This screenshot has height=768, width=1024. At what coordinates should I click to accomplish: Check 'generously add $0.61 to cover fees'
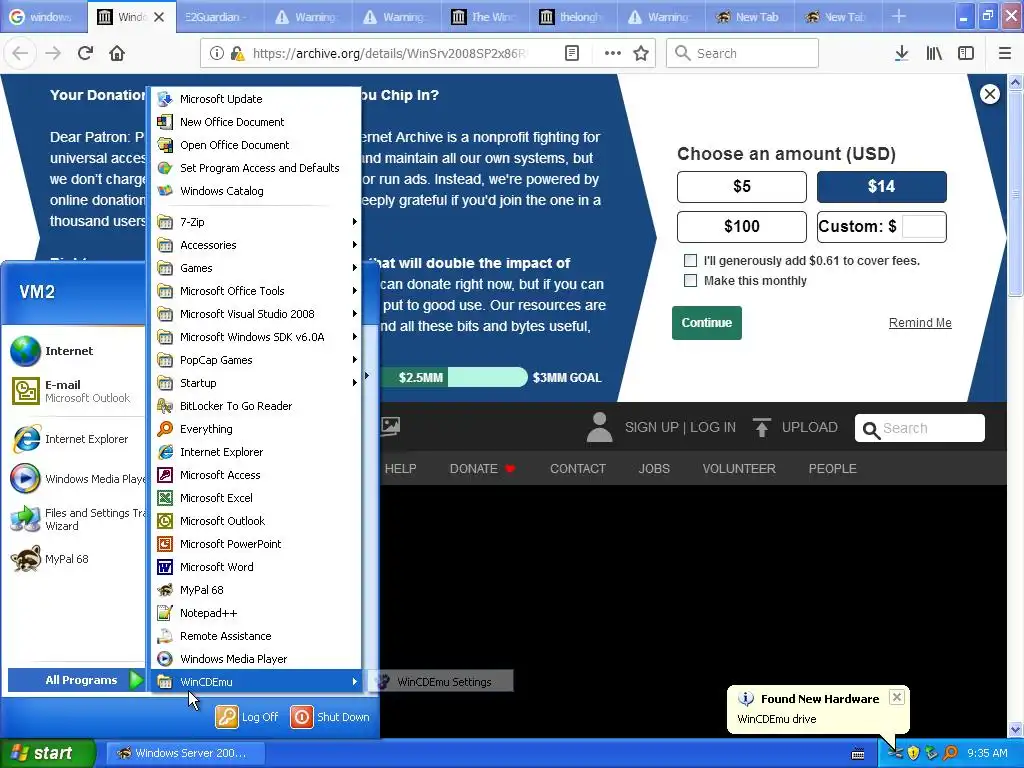coord(690,261)
